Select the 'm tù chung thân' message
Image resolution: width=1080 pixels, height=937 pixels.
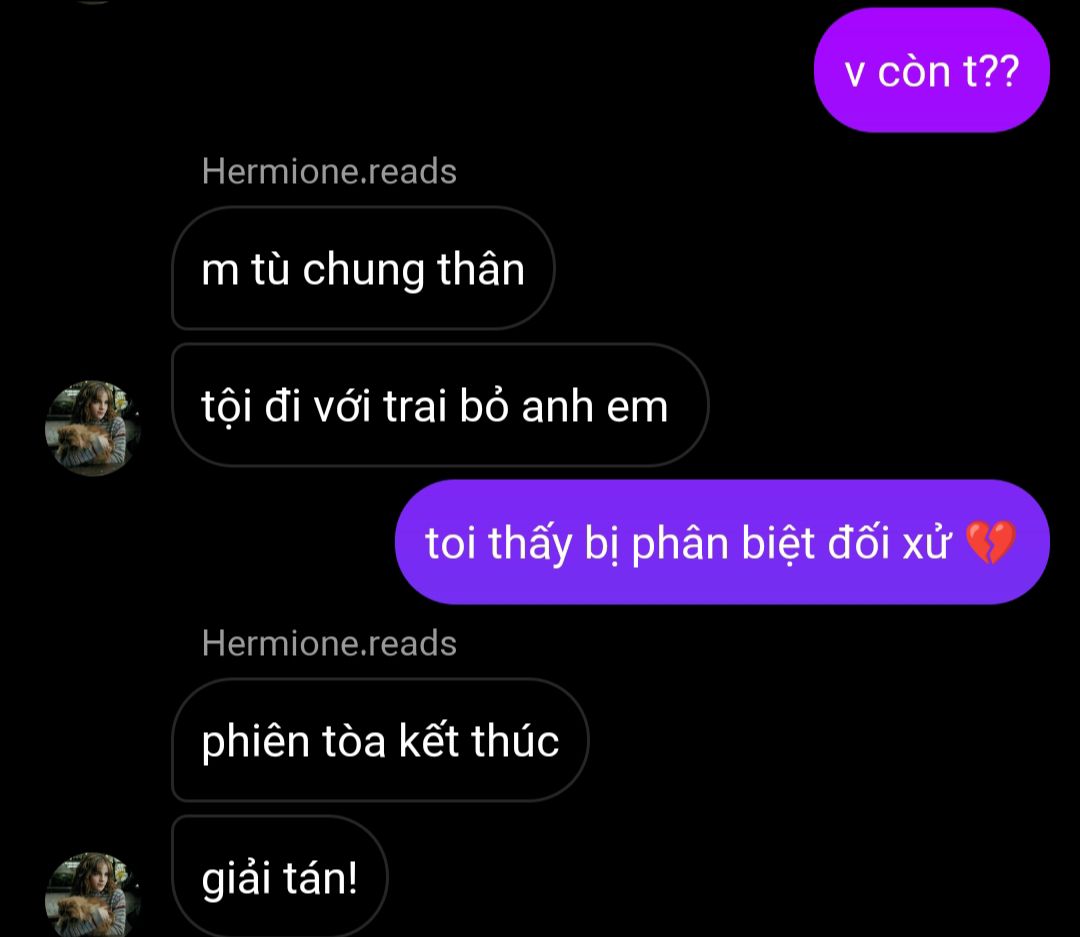pyautogui.click(x=363, y=268)
